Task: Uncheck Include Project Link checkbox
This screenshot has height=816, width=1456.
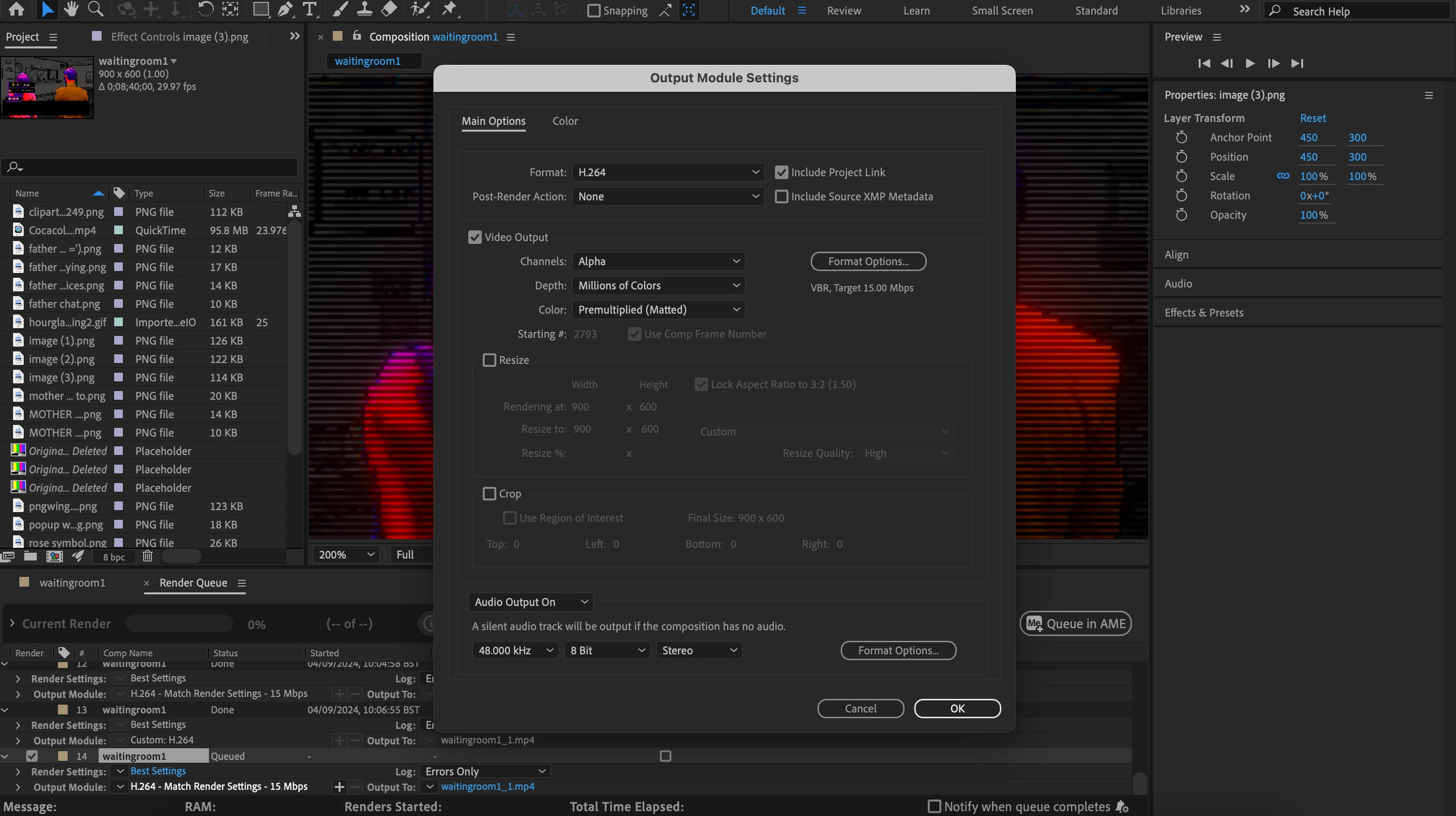Action: 781,172
